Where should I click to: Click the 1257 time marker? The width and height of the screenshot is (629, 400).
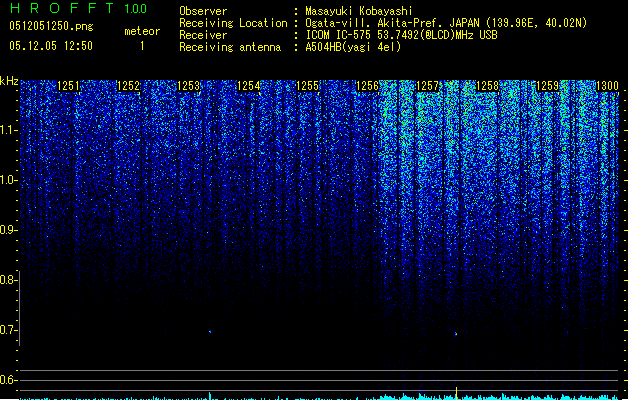[x=428, y=86]
